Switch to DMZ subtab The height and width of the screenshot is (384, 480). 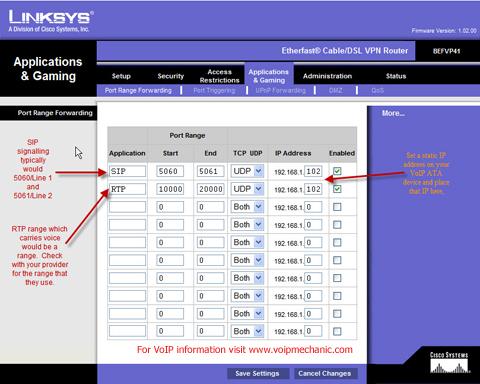point(335,91)
